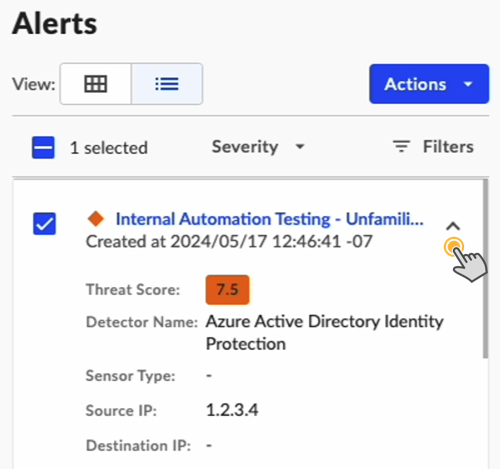The width and height of the screenshot is (500, 469).
Task: Collapse the alert details chevron
Action: click(453, 227)
